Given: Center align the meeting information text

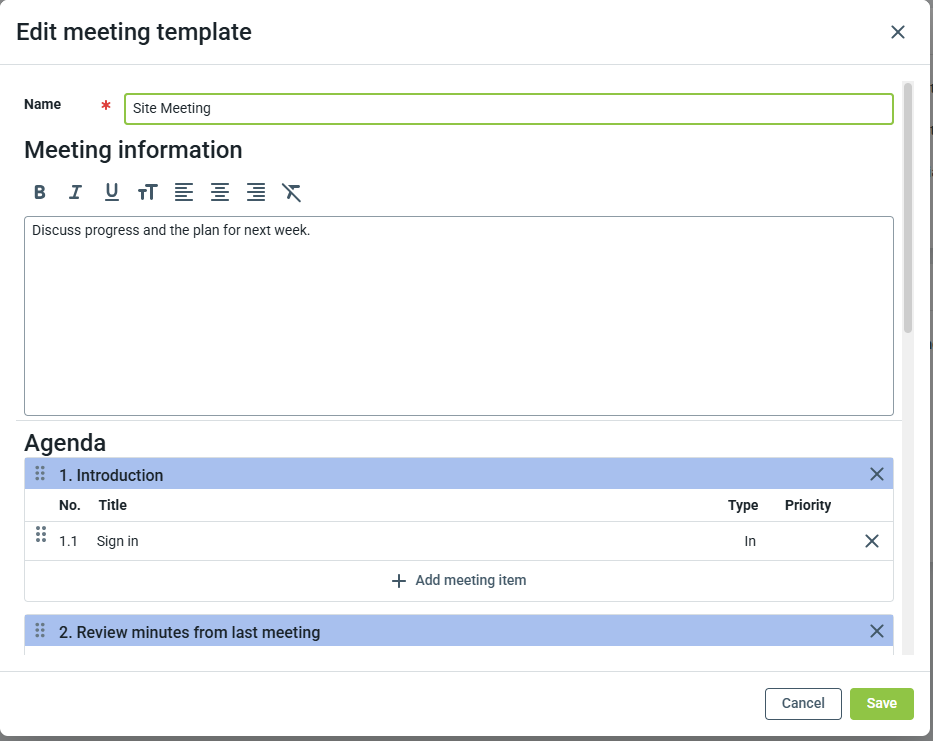Looking at the screenshot, I should (220, 192).
